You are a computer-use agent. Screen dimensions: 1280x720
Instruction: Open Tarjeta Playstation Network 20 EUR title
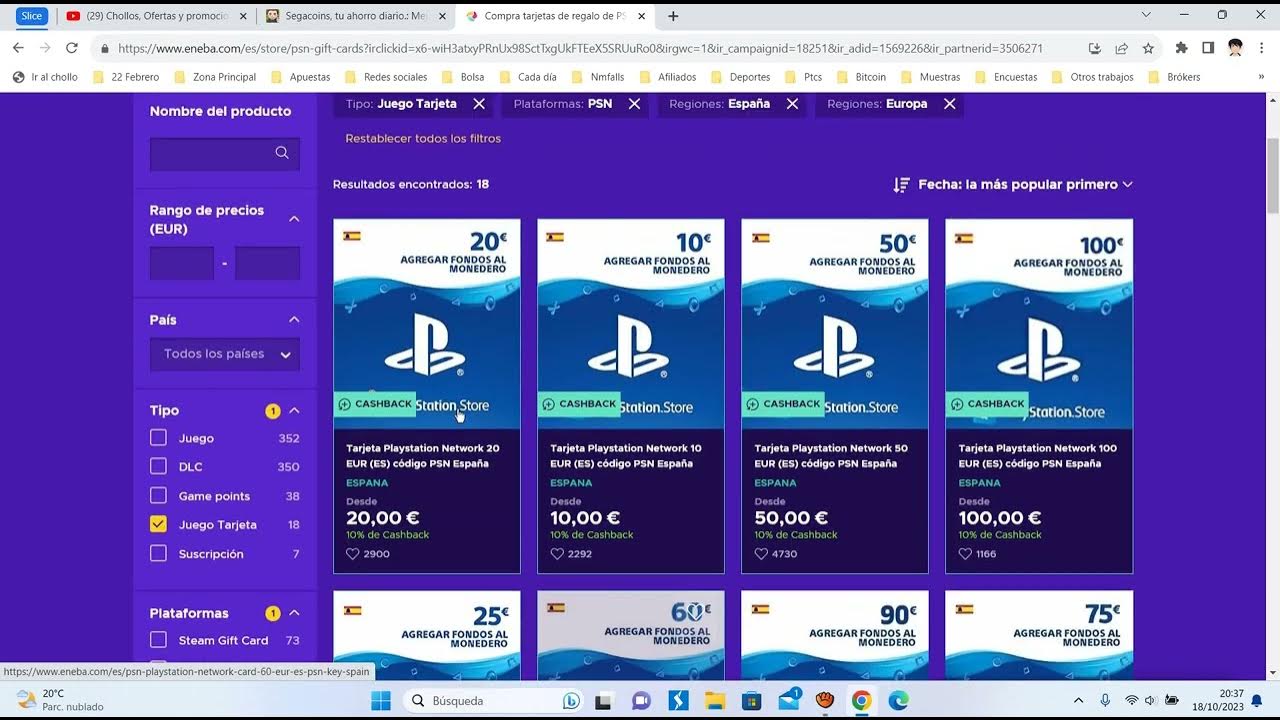pos(422,456)
